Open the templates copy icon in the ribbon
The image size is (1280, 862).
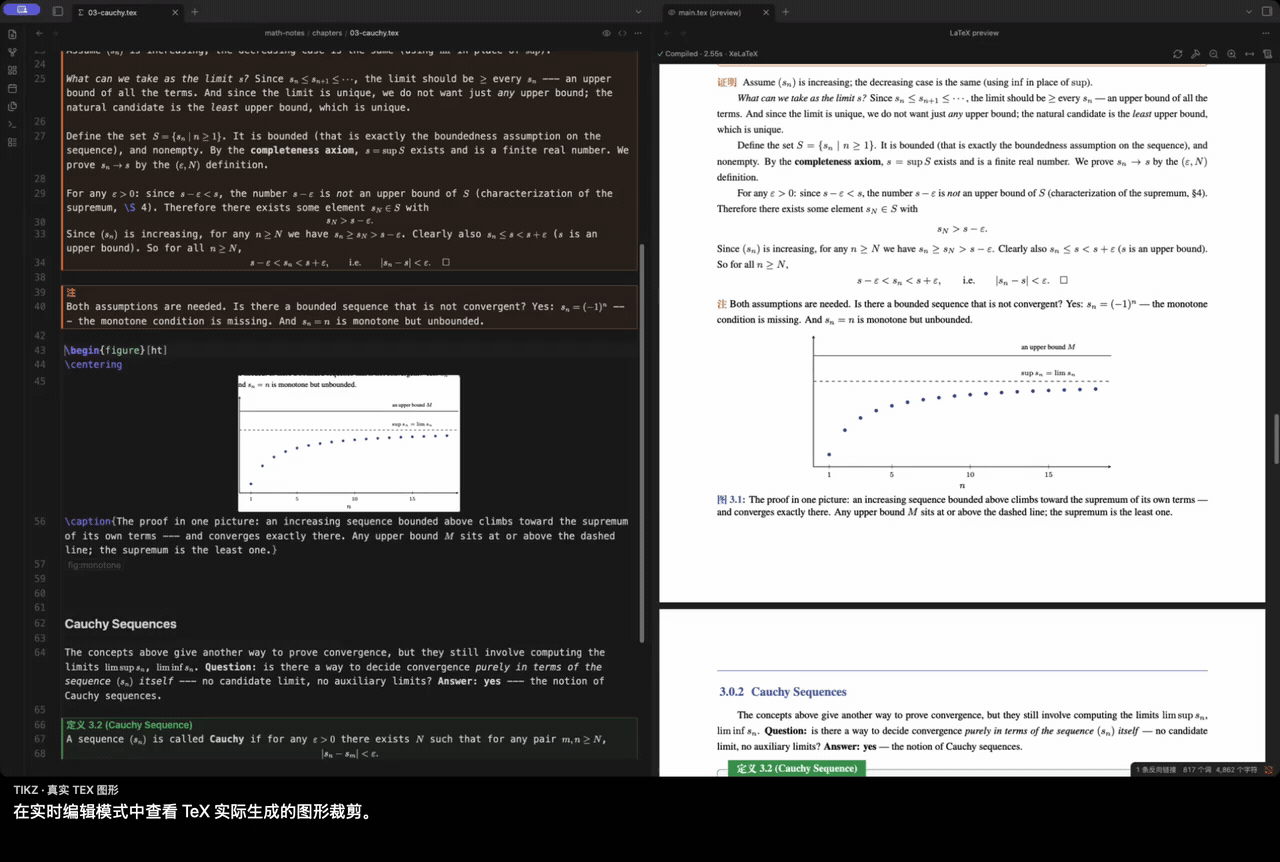[12, 106]
